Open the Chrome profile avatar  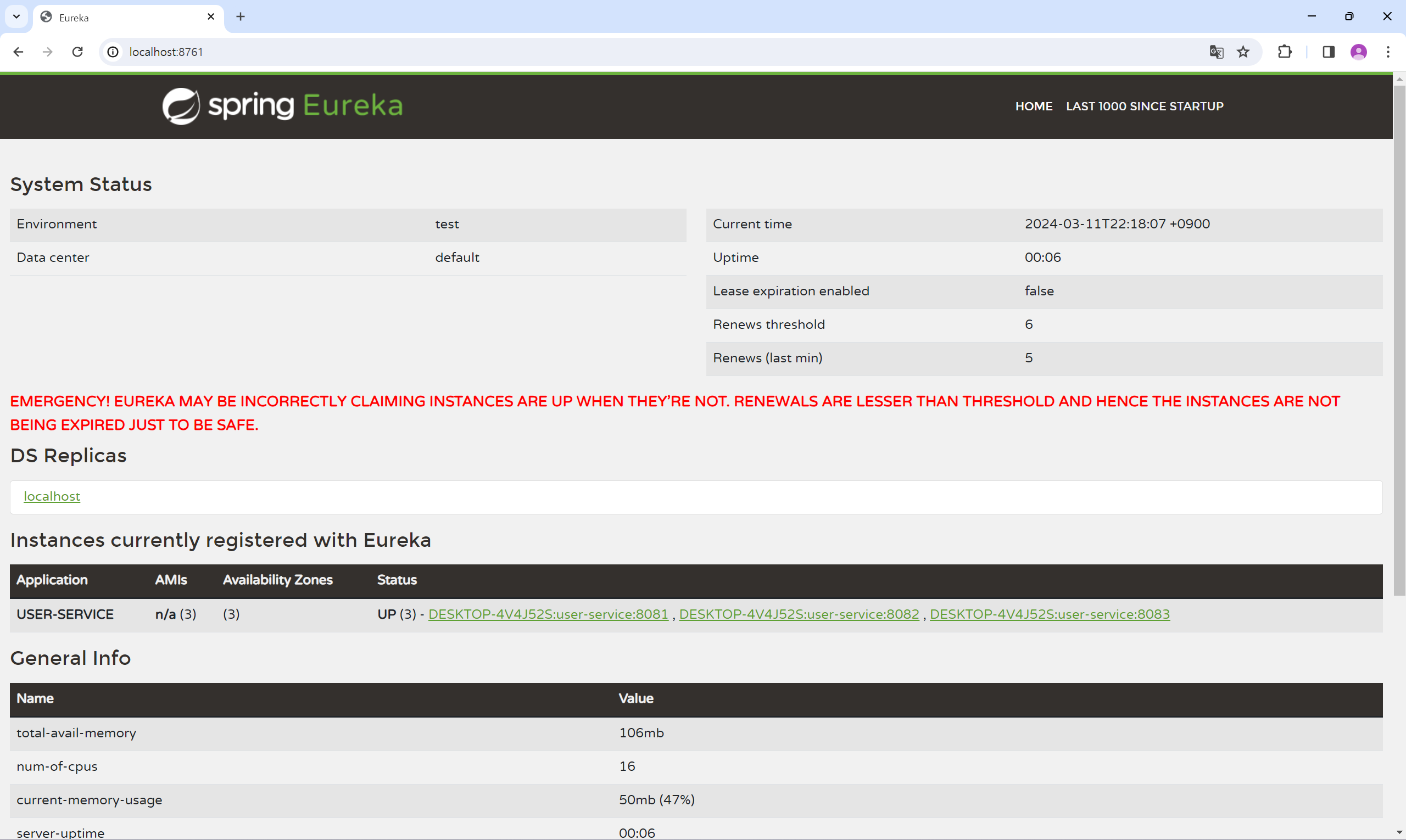pos(1358,52)
